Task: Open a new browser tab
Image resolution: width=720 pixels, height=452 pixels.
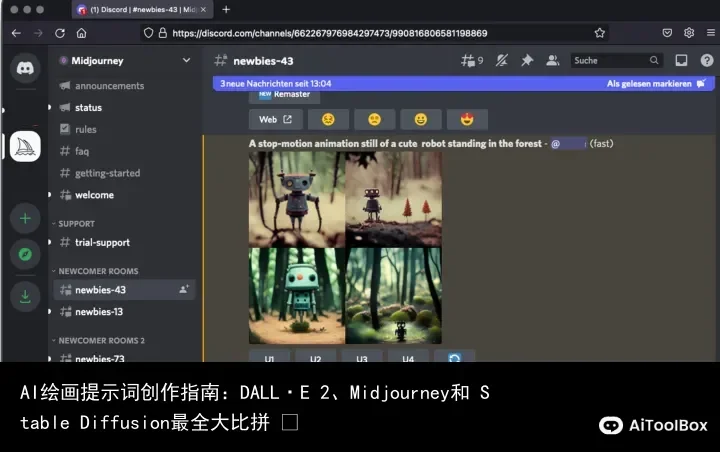Action: click(x=226, y=10)
